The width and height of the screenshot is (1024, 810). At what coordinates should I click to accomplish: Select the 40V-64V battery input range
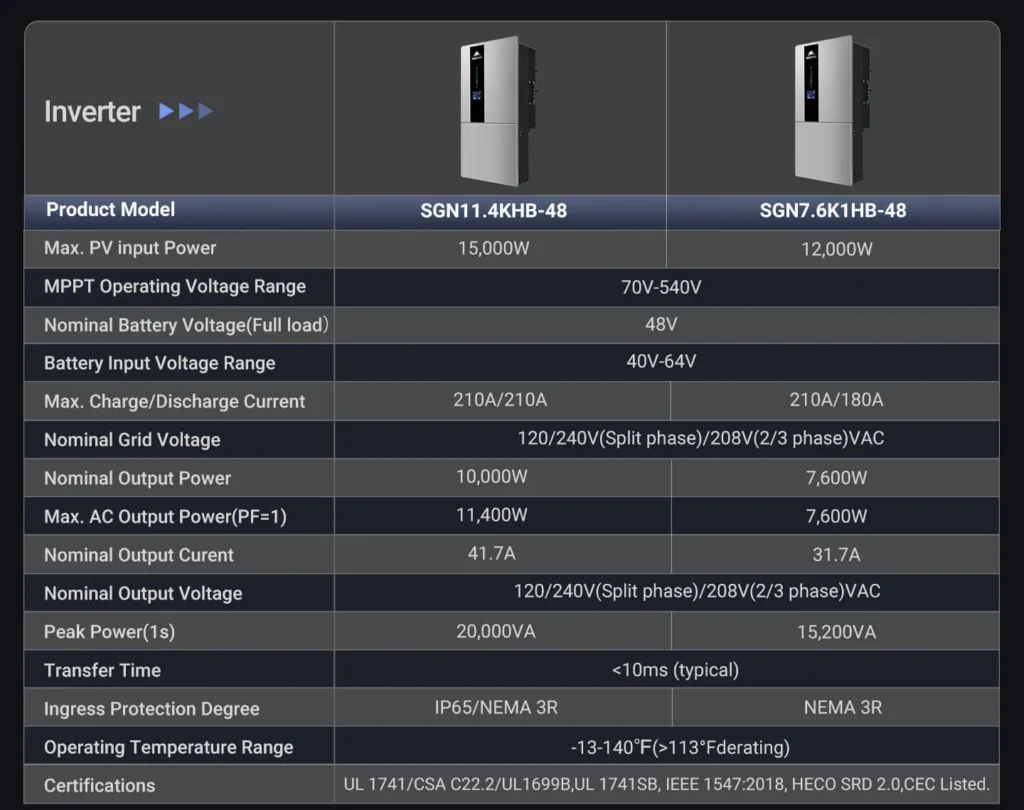[661, 362]
